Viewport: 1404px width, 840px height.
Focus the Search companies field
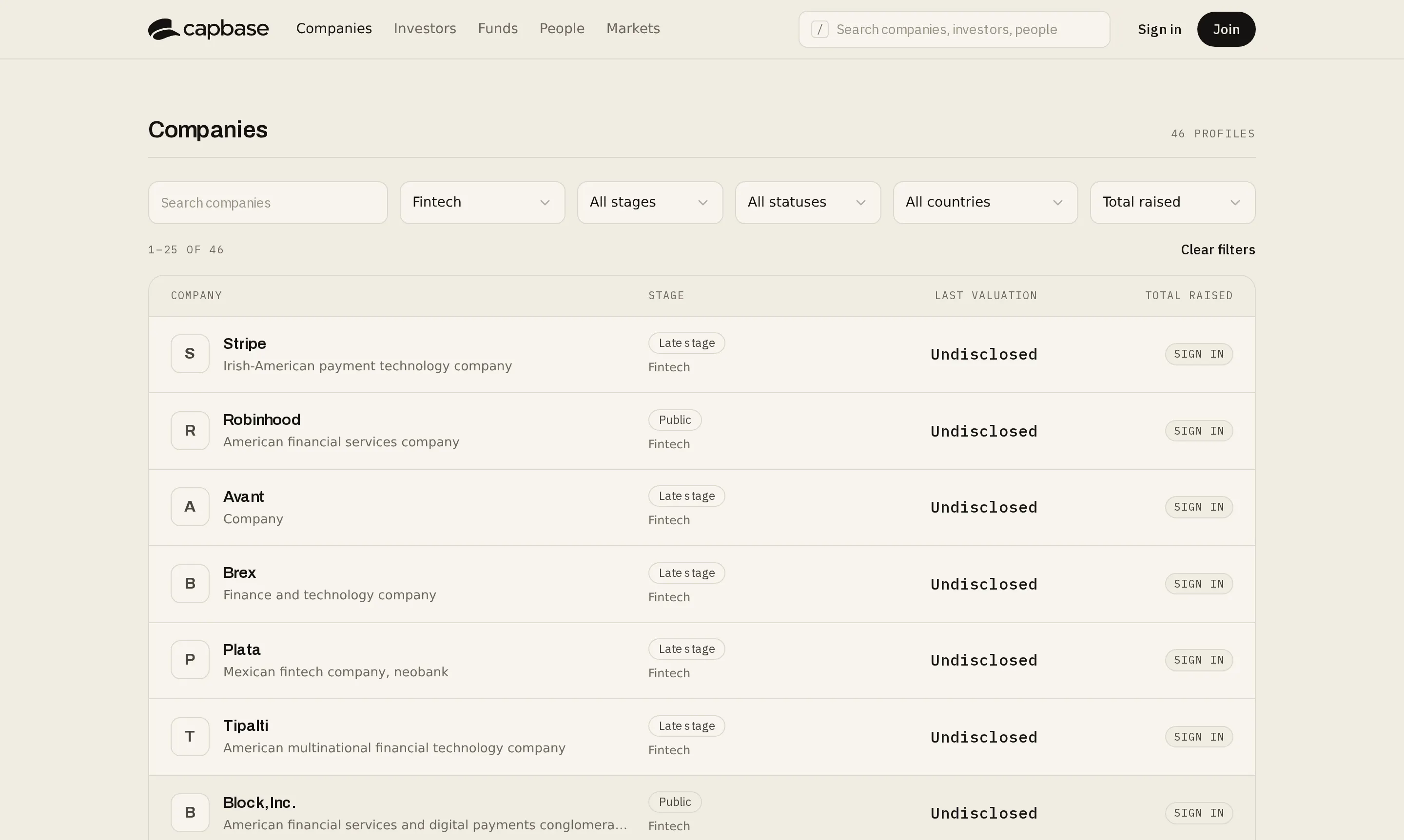click(268, 203)
